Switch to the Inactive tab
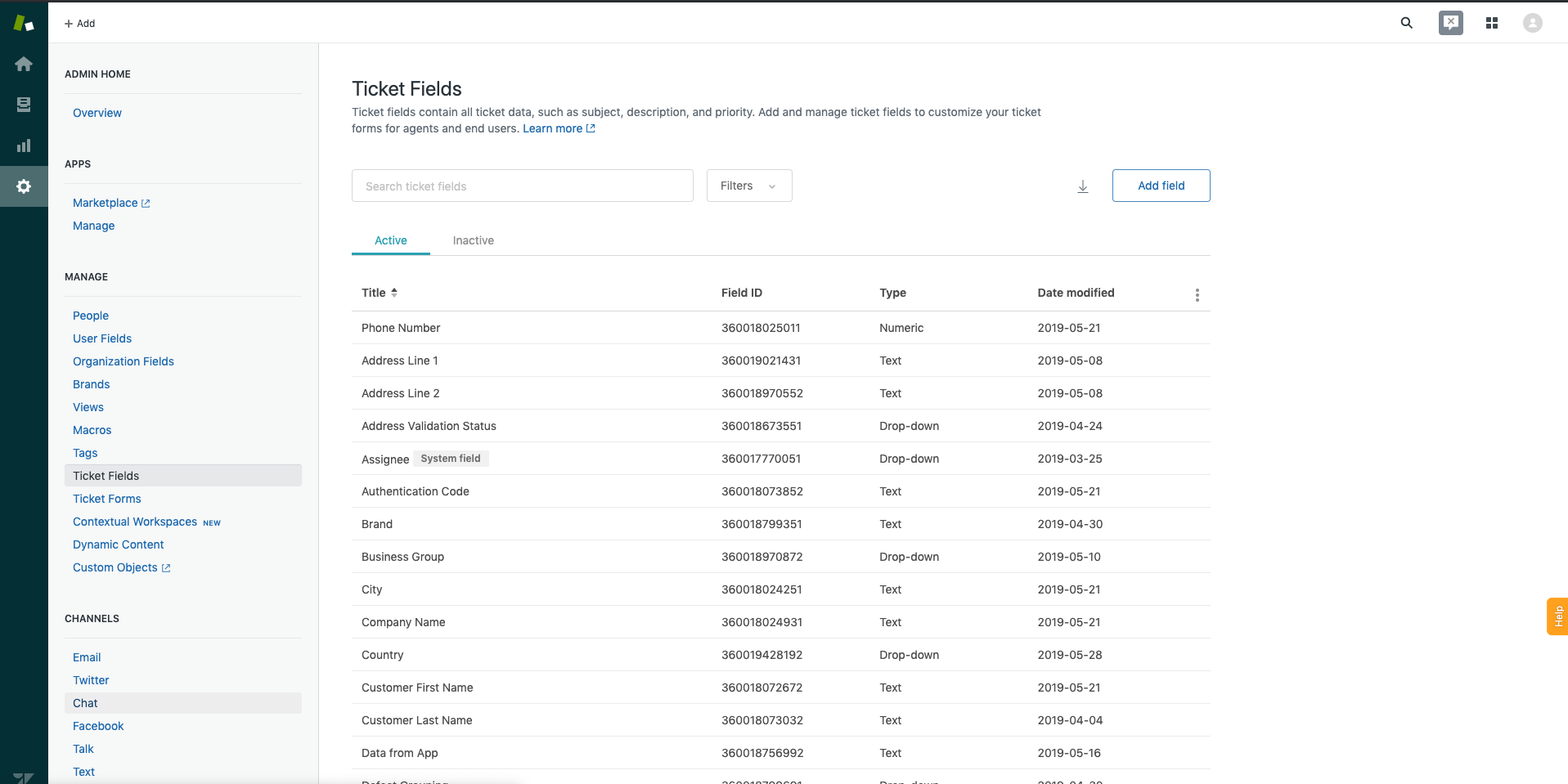 point(473,240)
